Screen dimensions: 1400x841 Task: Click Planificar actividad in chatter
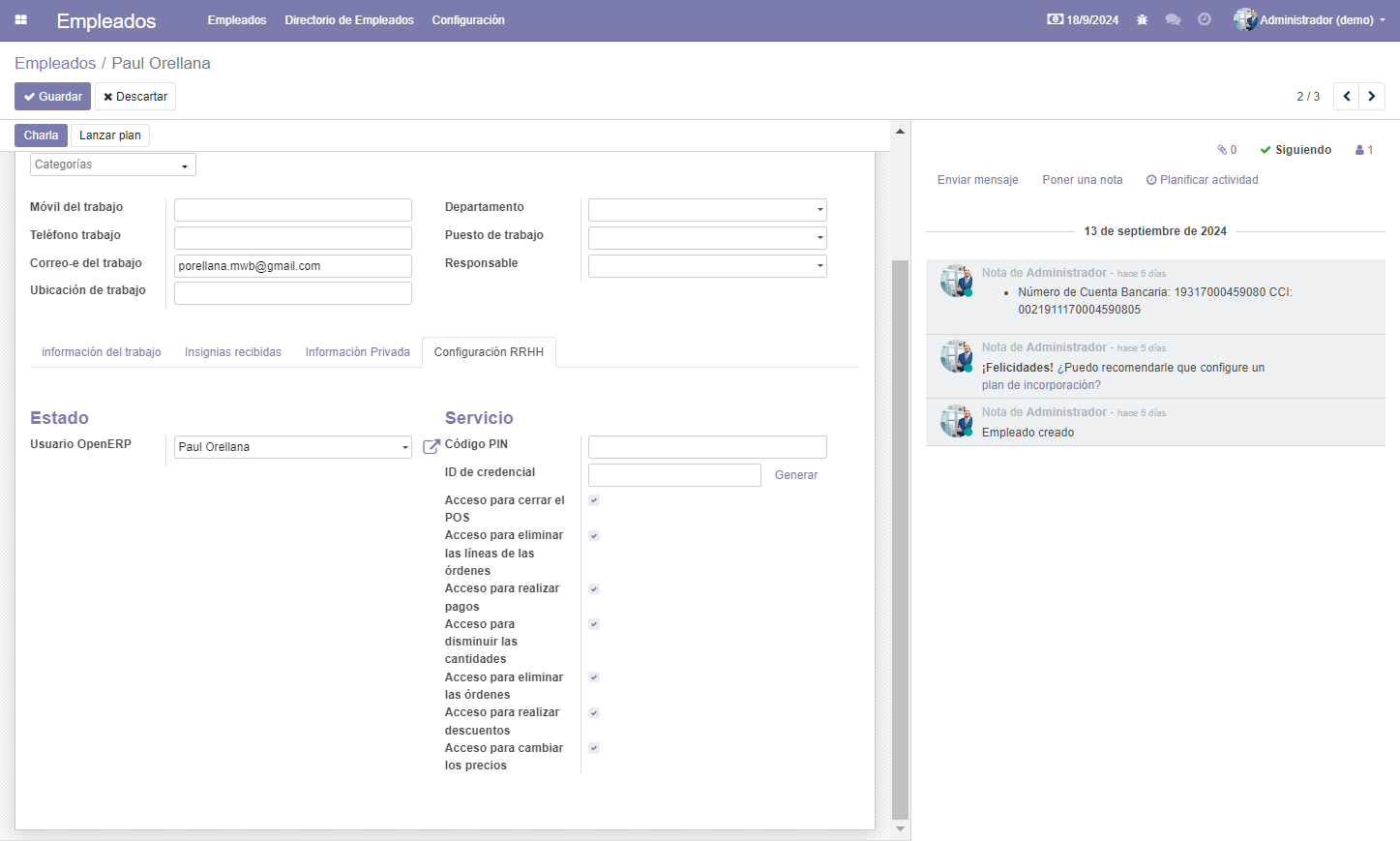tap(1203, 180)
